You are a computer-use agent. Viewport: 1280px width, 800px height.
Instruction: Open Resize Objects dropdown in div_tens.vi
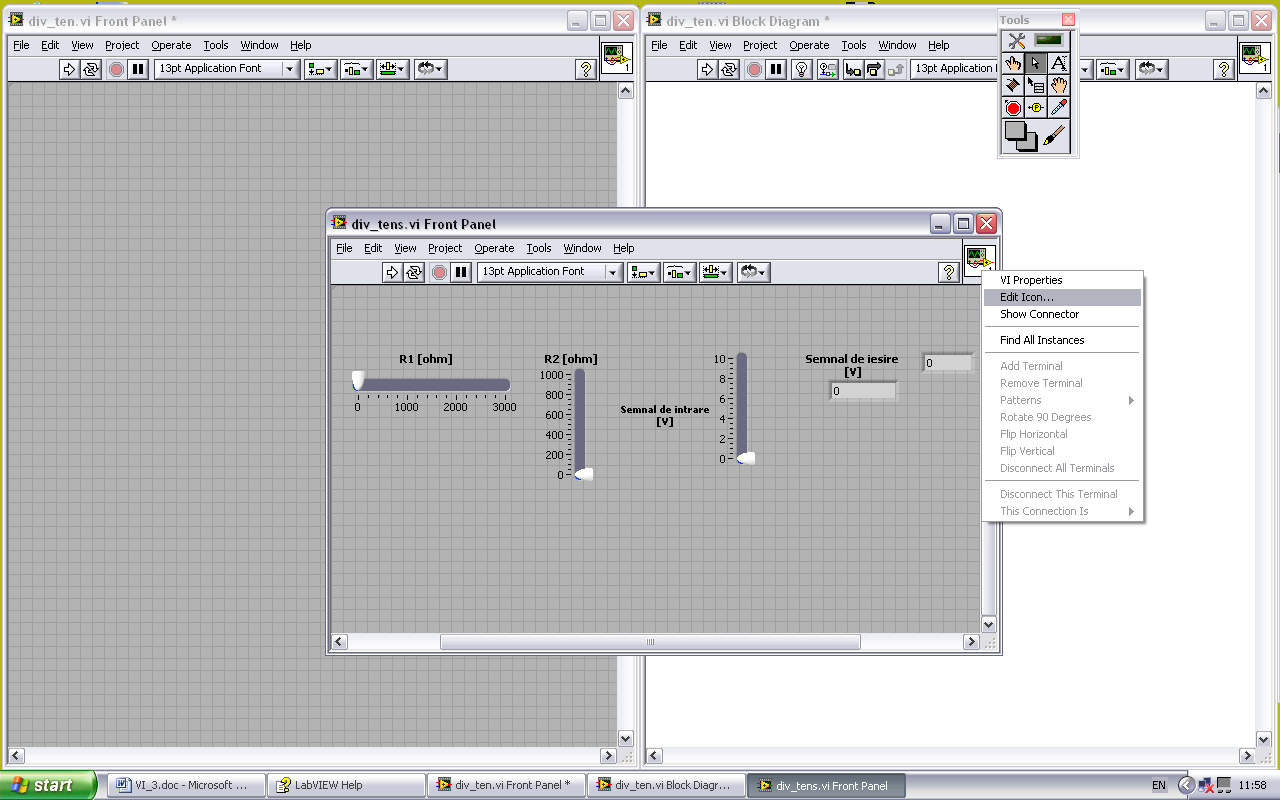(715, 272)
